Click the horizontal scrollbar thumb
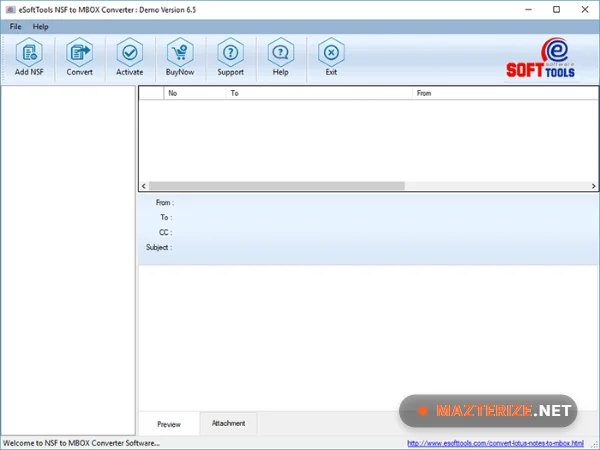The width and height of the screenshot is (600, 450). pyautogui.click(x=277, y=186)
